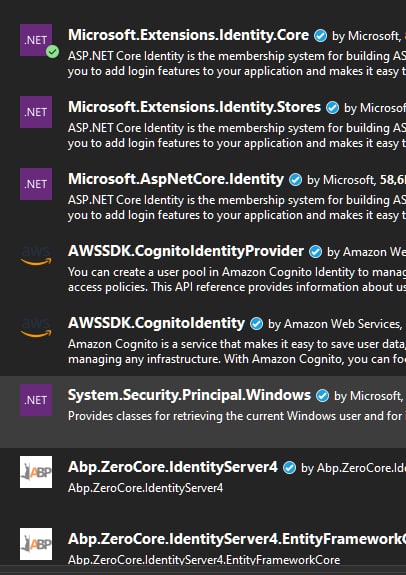Click verified badge next to AWSSDK.CognitoIdentityProvider
Image resolution: width=406 pixels, height=575 pixels.
(315, 252)
